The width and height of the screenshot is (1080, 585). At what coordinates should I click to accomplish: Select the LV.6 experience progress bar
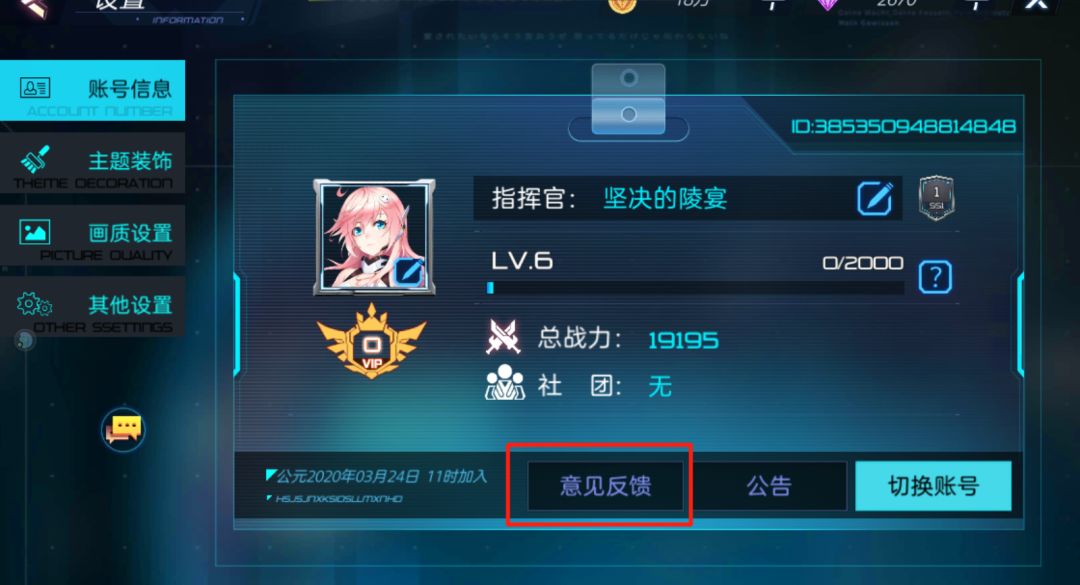pos(695,288)
